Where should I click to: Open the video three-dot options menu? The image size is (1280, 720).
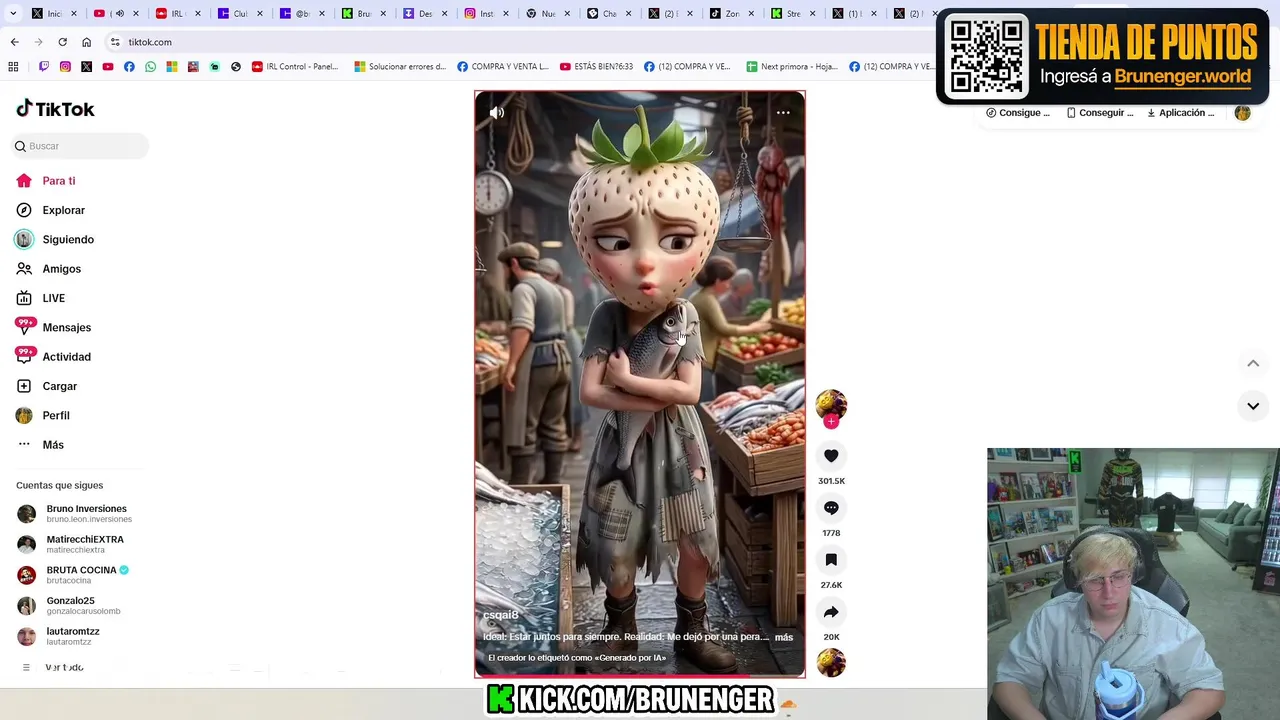click(x=783, y=113)
